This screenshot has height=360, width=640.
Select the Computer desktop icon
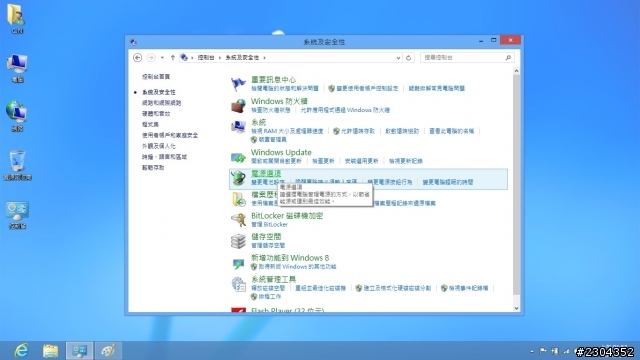[x=17, y=68]
